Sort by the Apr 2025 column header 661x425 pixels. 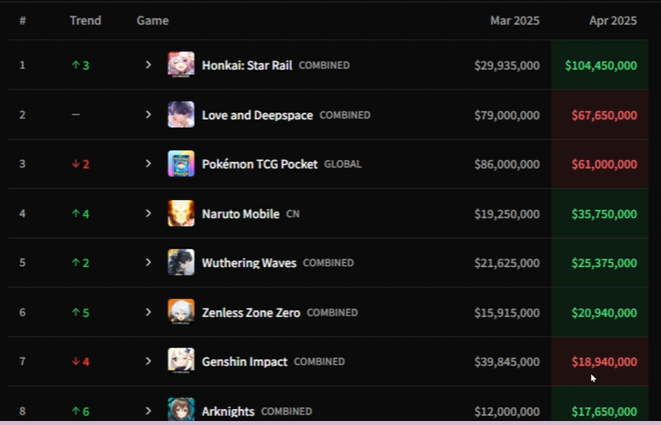613,21
